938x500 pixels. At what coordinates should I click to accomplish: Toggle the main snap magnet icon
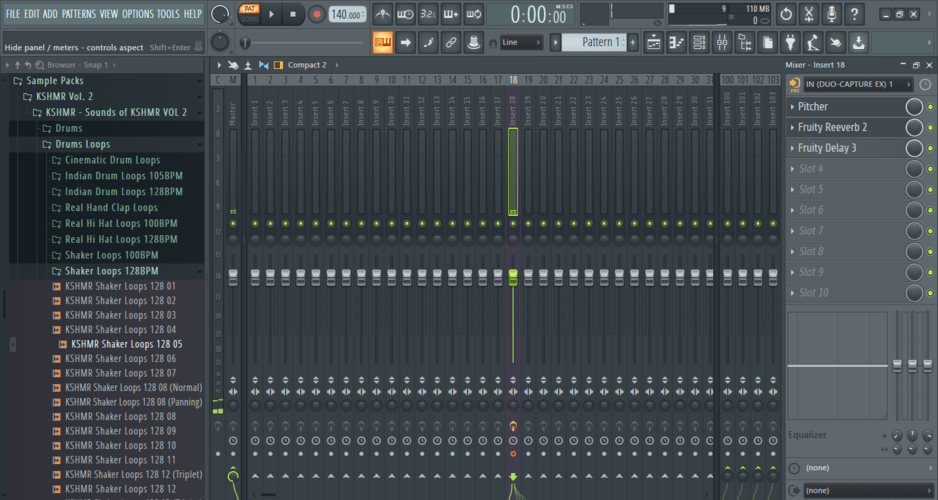pyautogui.click(x=493, y=43)
